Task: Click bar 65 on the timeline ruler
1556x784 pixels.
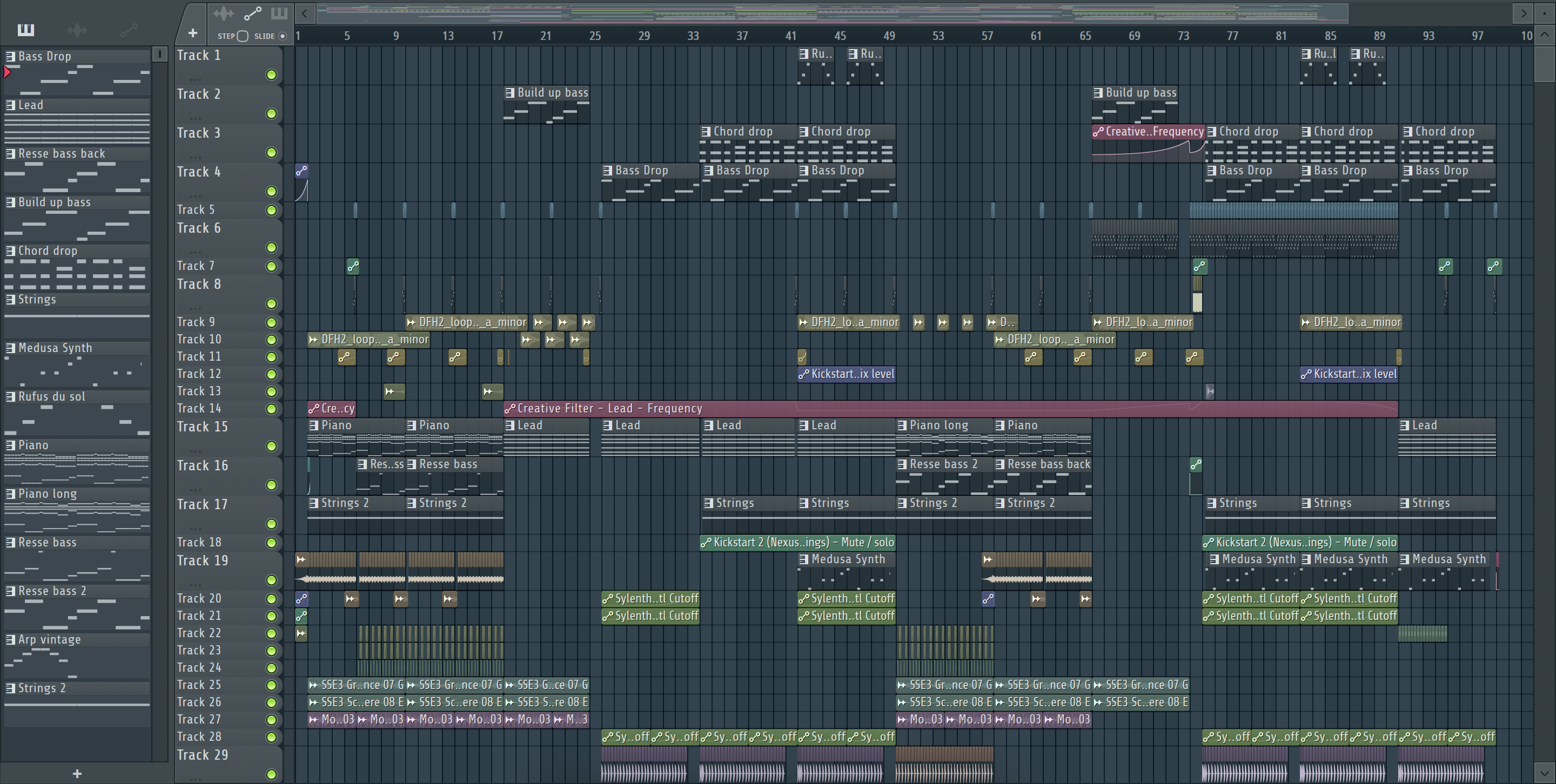Action: pyautogui.click(x=1085, y=36)
